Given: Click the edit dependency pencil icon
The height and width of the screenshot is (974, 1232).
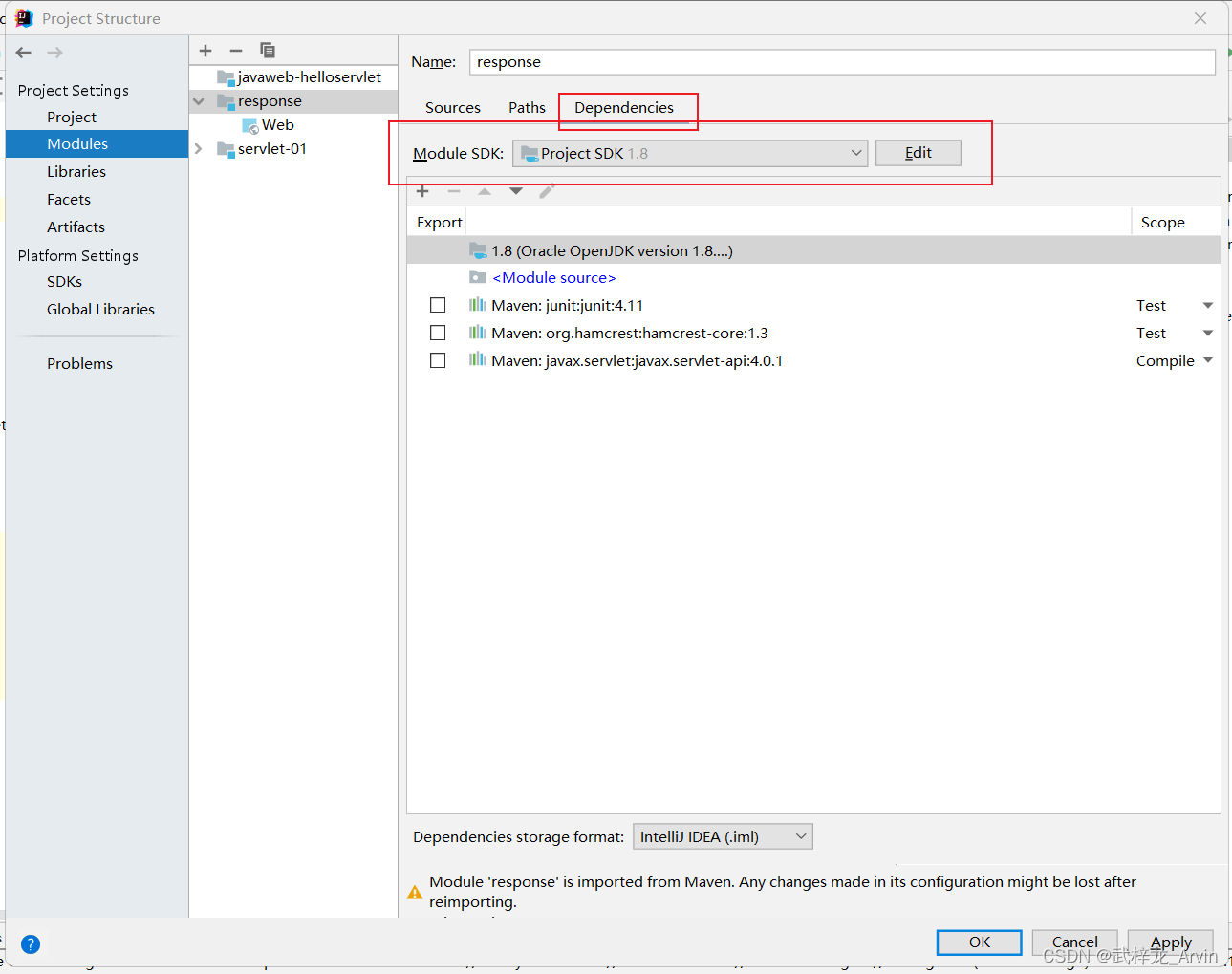Looking at the screenshot, I should pos(547,191).
